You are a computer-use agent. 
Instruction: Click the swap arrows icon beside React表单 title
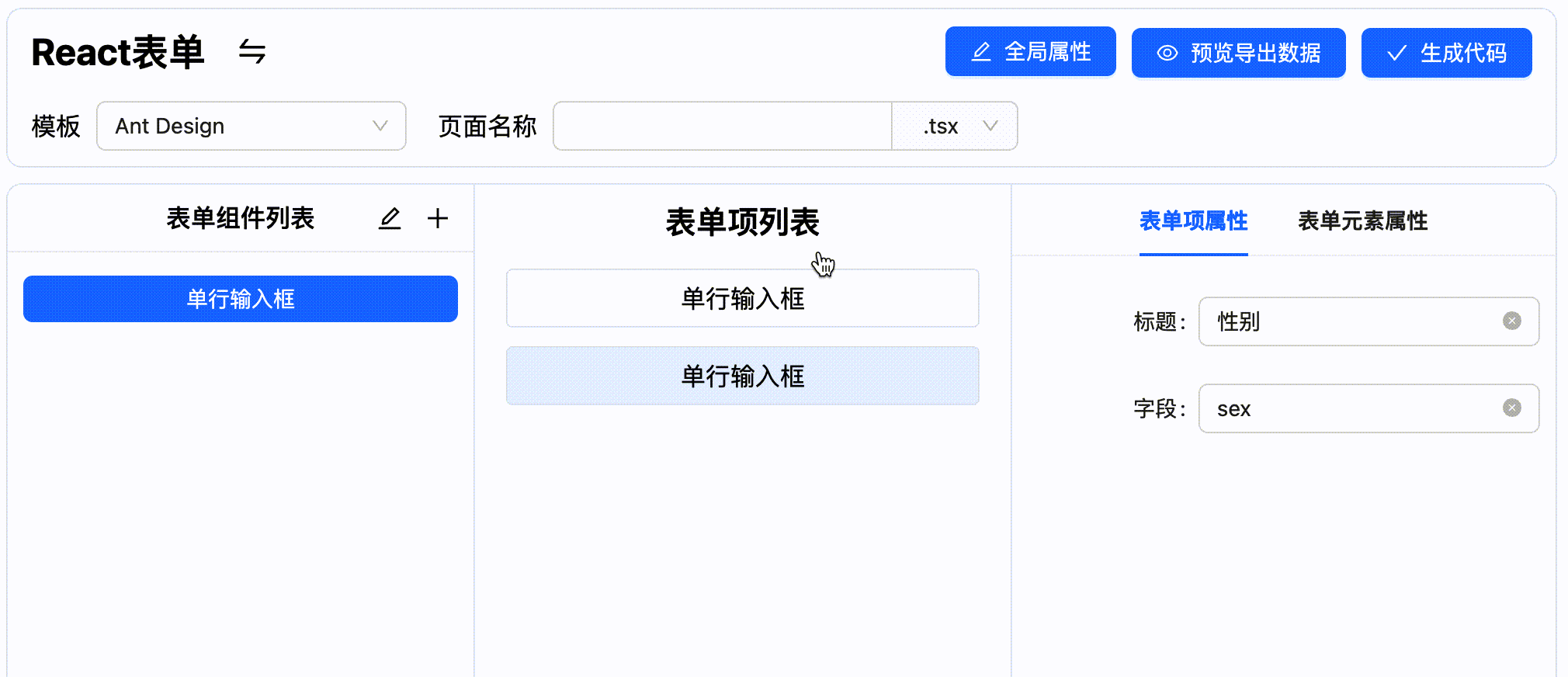click(251, 52)
